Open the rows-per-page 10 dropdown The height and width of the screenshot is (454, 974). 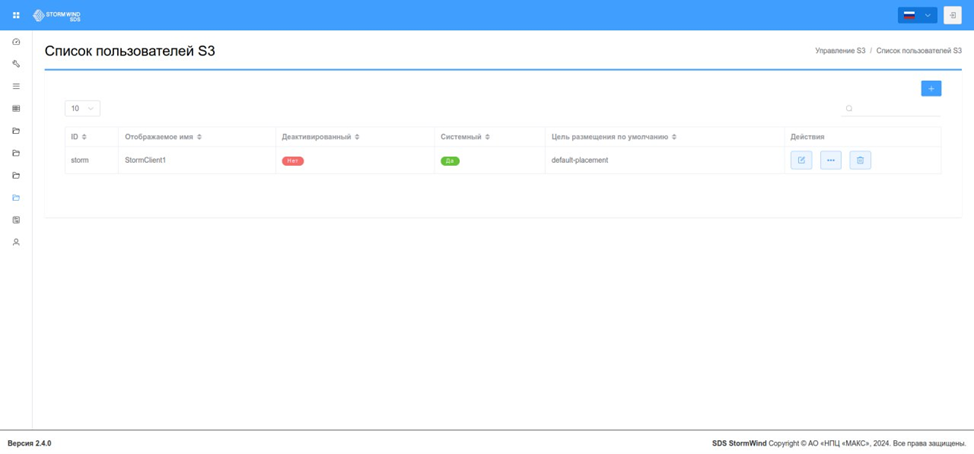tap(82, 108)
